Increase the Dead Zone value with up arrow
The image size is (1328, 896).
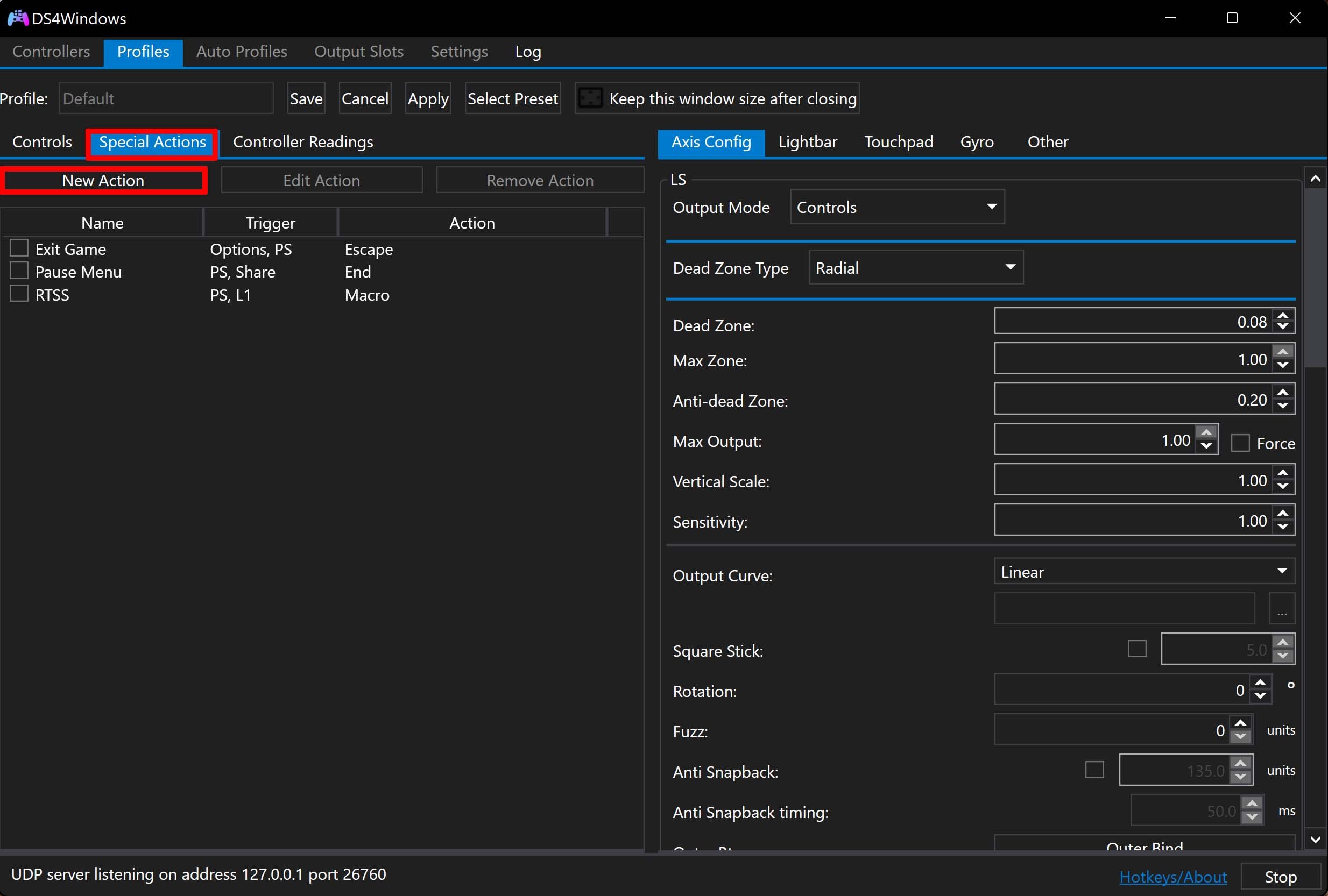pos(1283,315)
